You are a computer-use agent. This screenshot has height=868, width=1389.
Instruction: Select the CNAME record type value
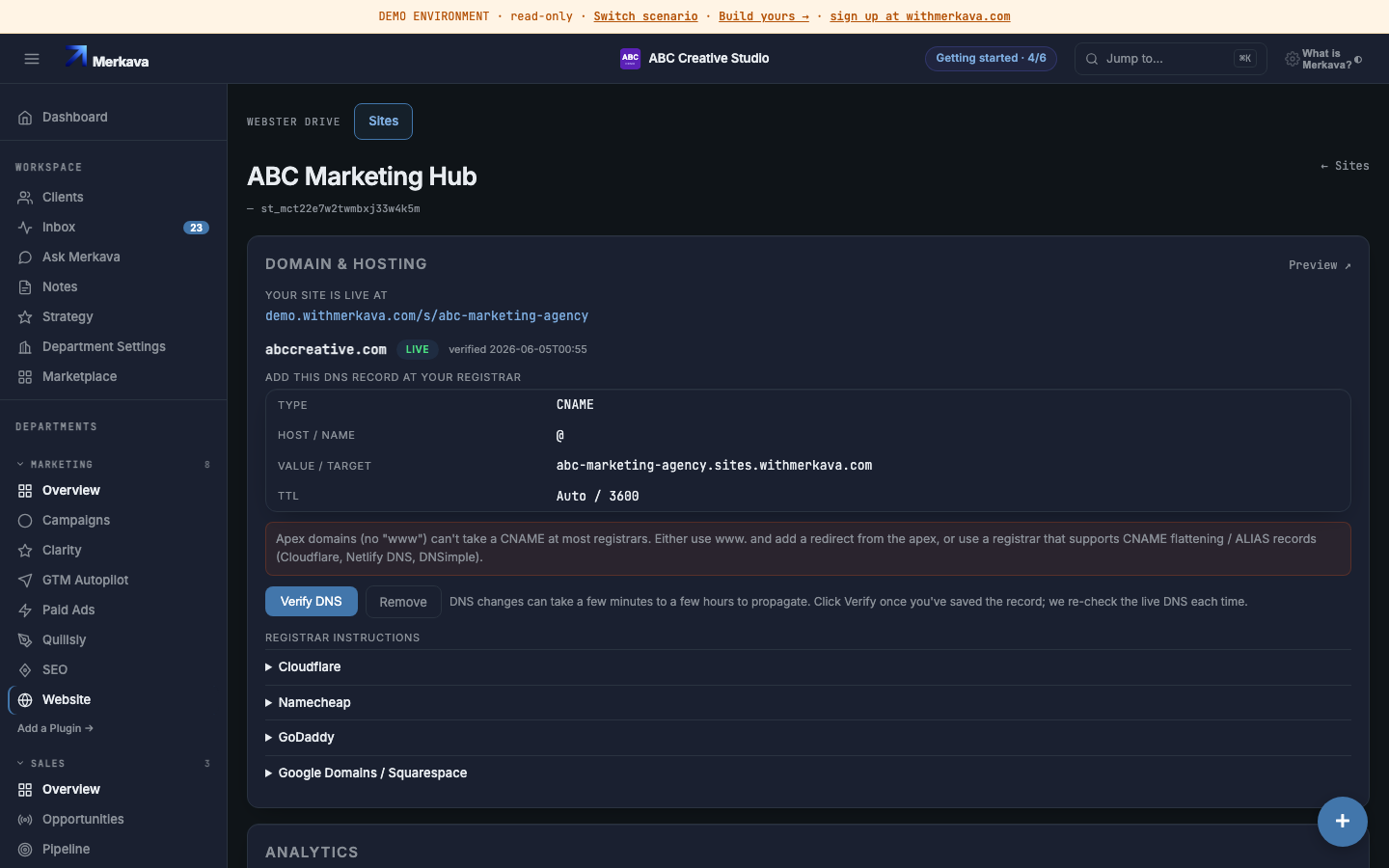pyautogui.click(x=575, y=405)
